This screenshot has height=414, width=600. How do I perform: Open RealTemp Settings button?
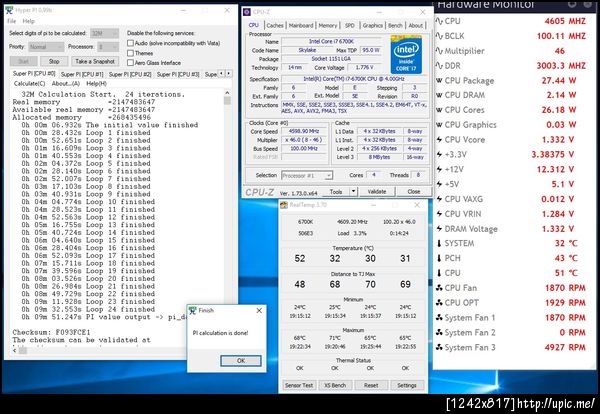[406, 385]
